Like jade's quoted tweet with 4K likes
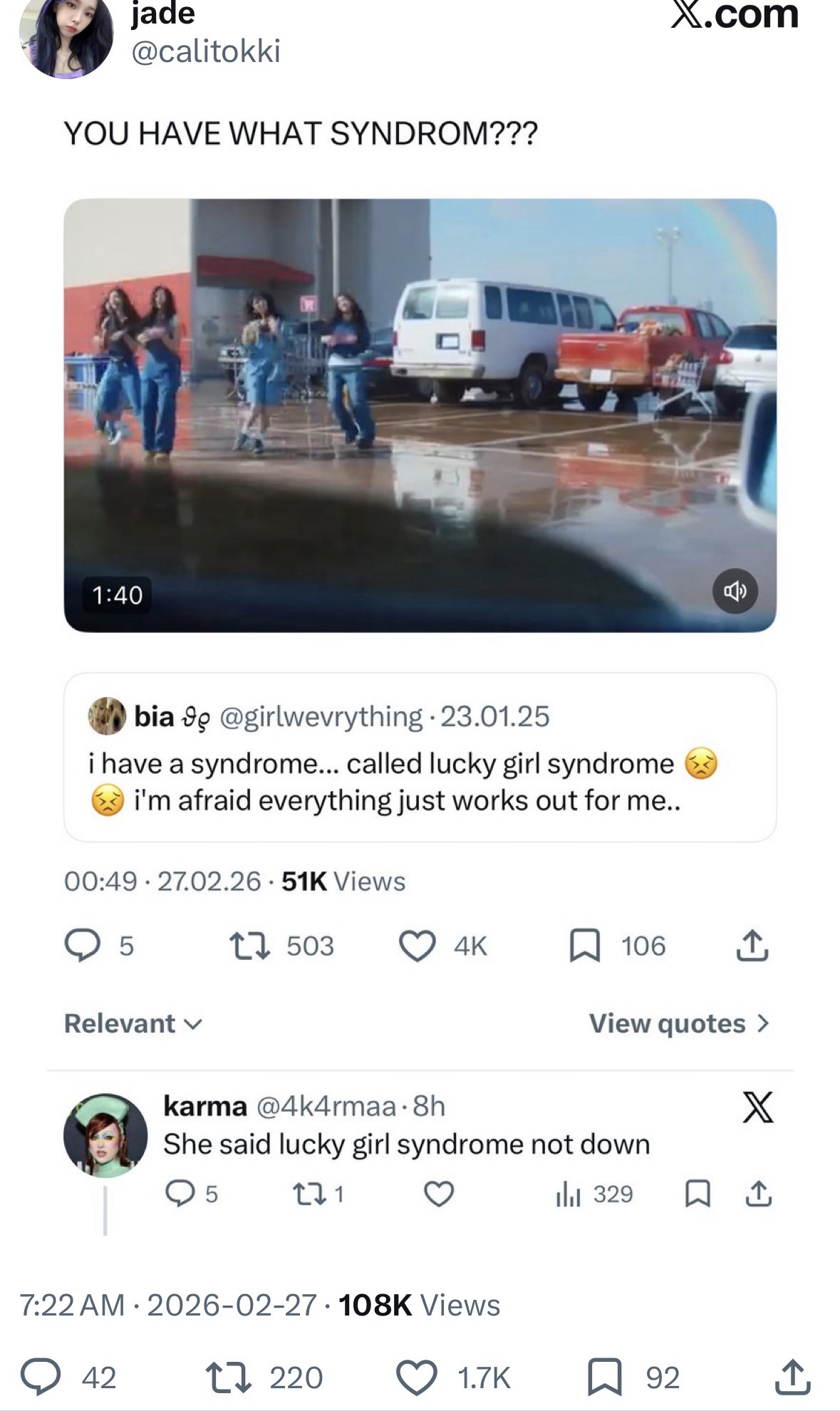Screen dimensions: 840x1411 pos(417,946)
